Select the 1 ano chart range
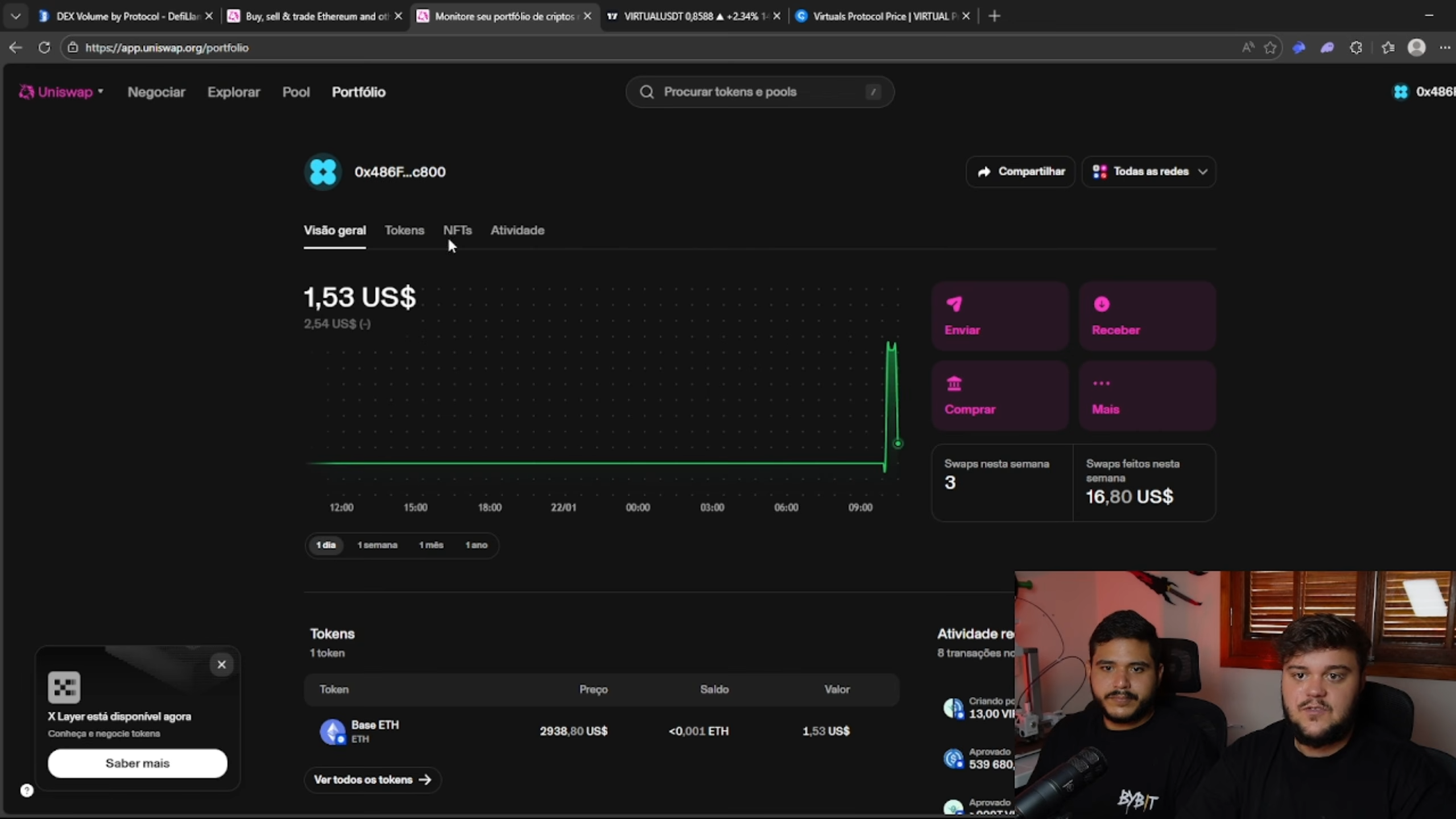1456x819 pixels. [476, 545]
